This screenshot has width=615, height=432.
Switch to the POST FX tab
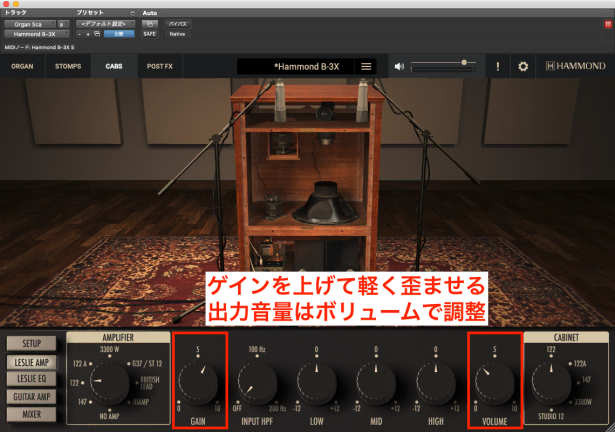(160, 66)
